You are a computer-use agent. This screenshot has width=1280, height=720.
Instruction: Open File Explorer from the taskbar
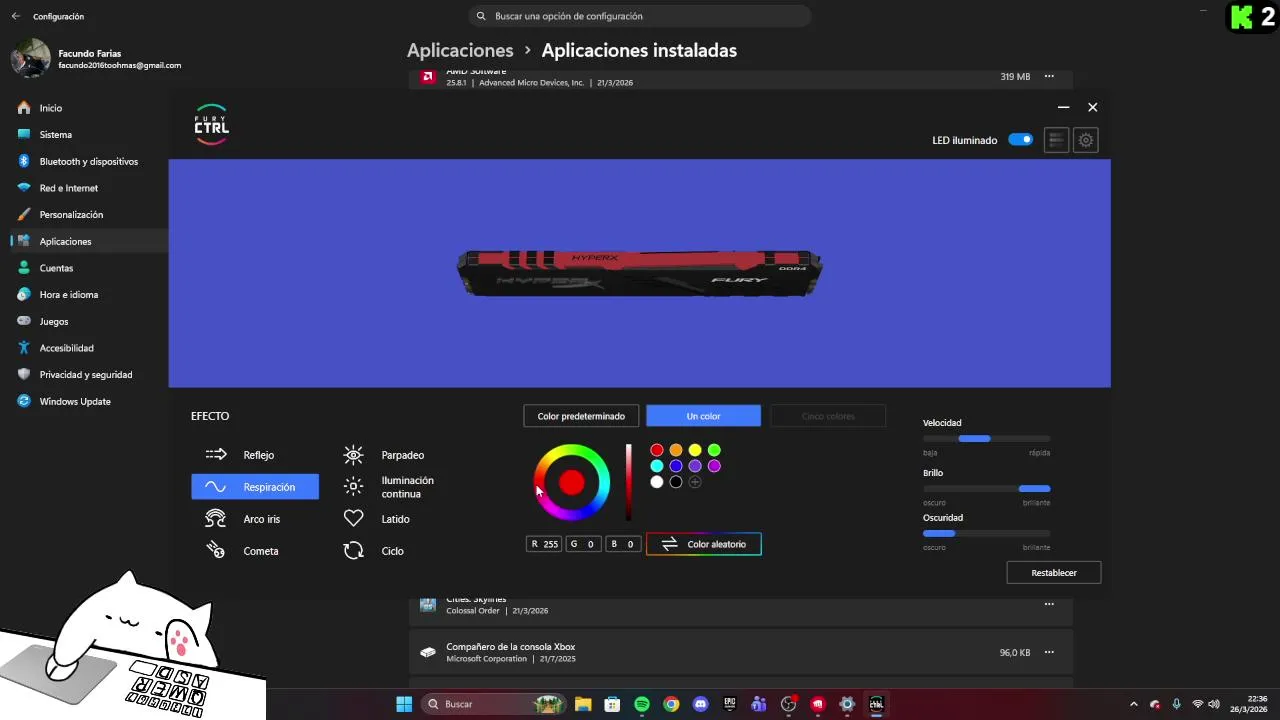pyautogui.click(x=583, y=704)
